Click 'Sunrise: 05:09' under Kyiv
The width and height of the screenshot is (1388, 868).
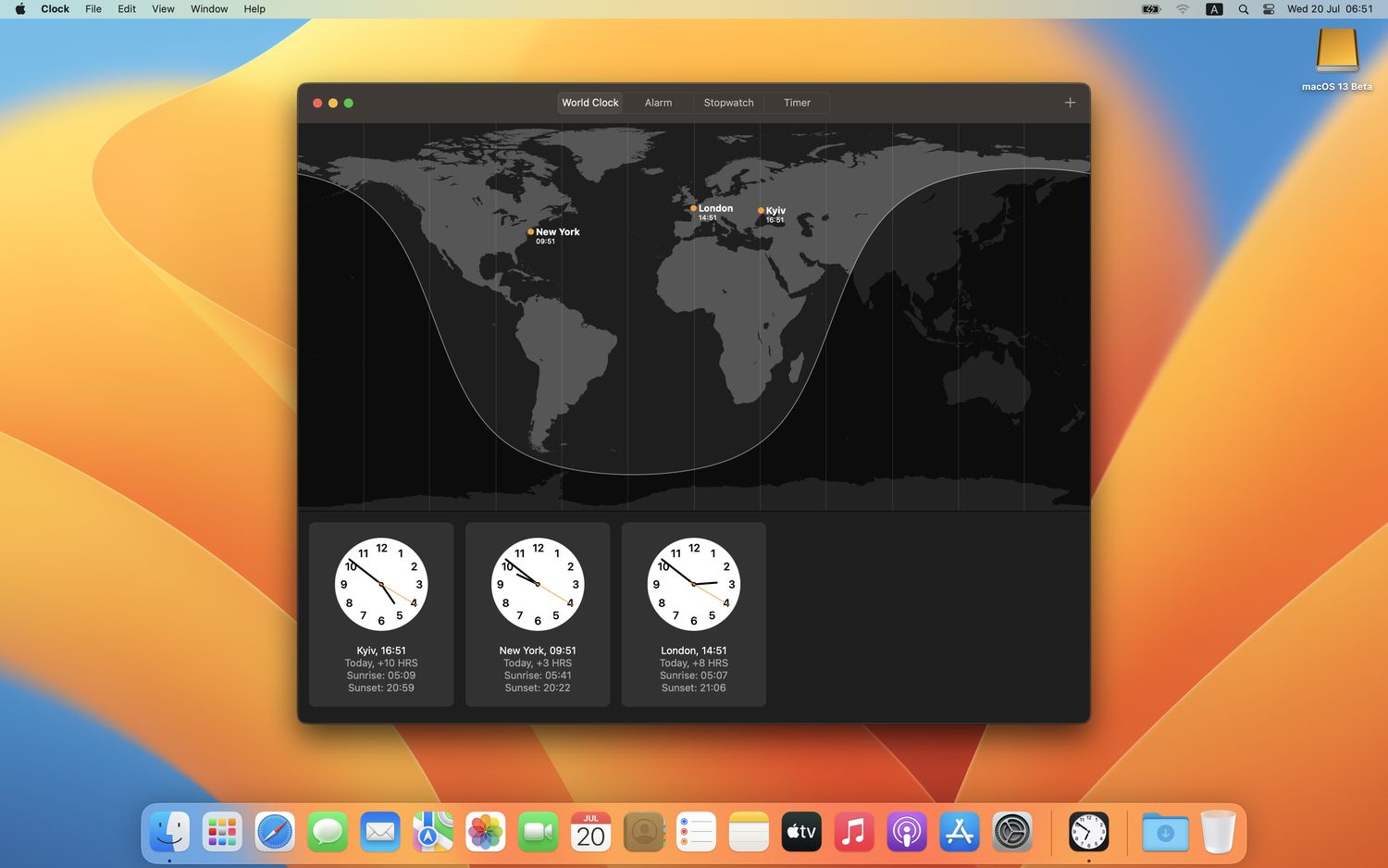[381, 676]
